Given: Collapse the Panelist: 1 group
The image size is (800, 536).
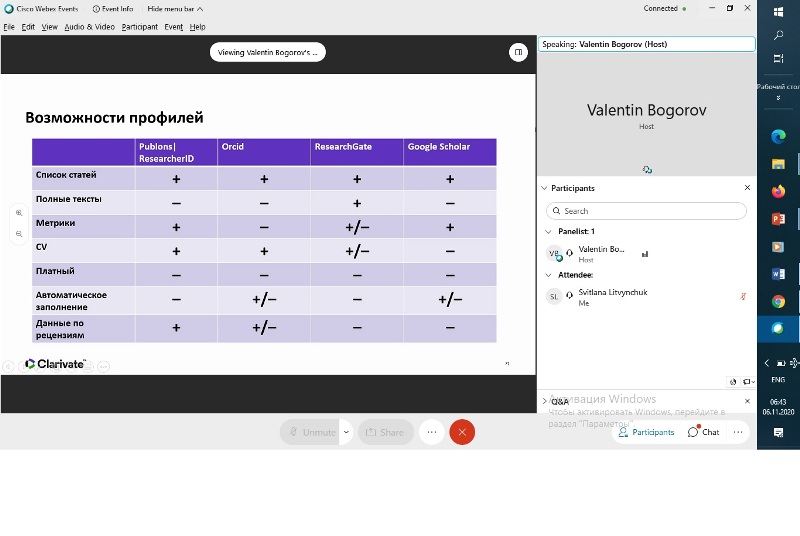Looking at the screenshot, I should tap(548, 232).
